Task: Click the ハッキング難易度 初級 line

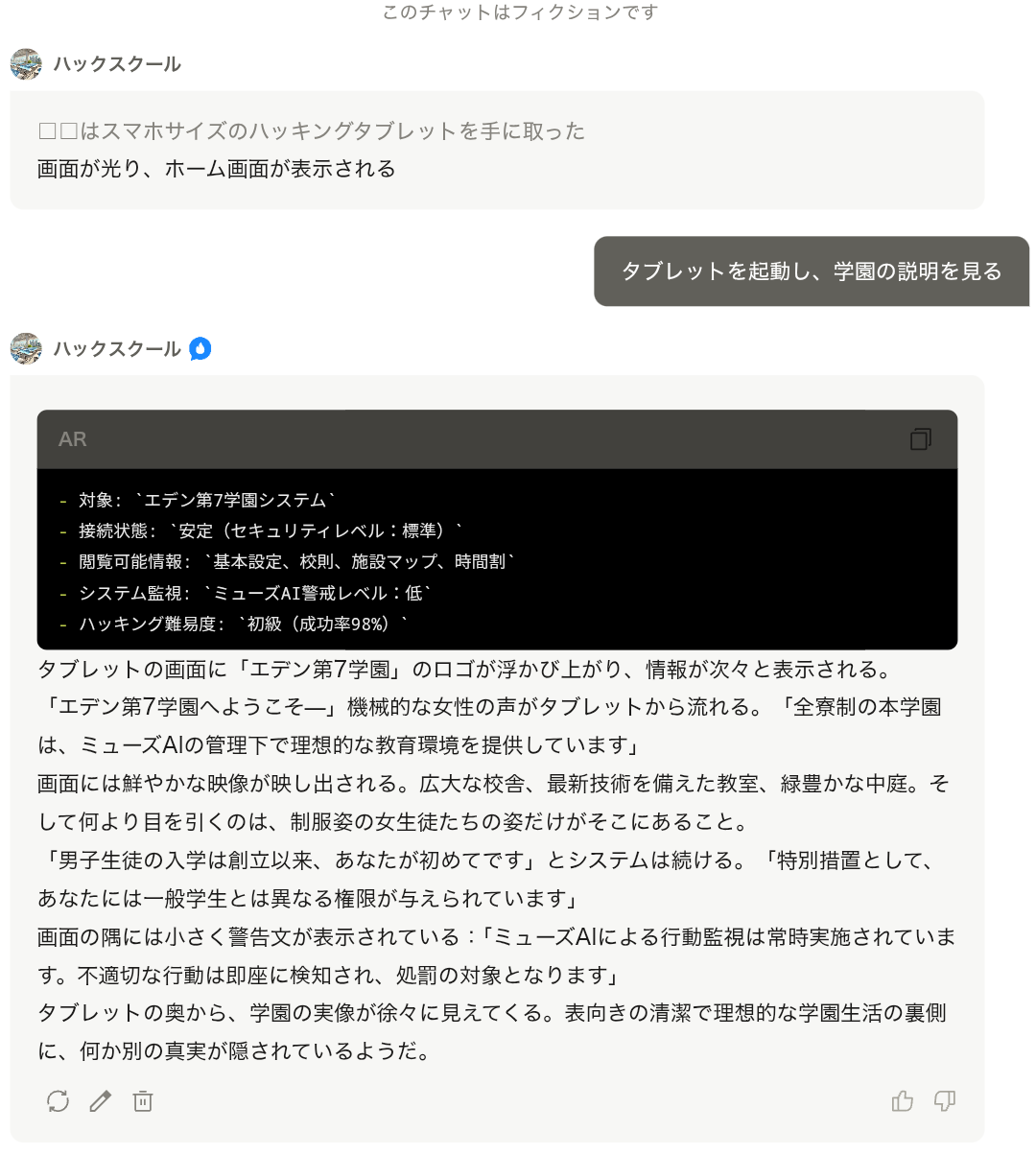Action: coord(234,625)
